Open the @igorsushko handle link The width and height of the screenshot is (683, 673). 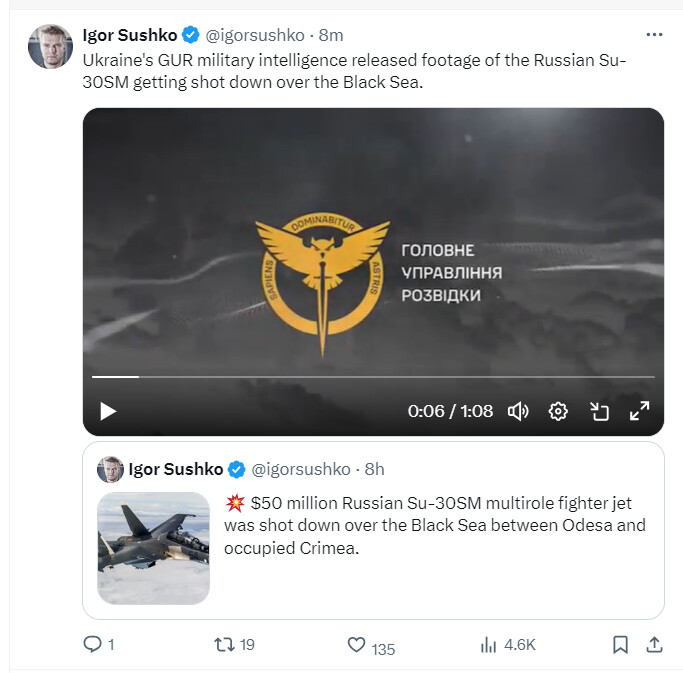[x=255, y=35]
